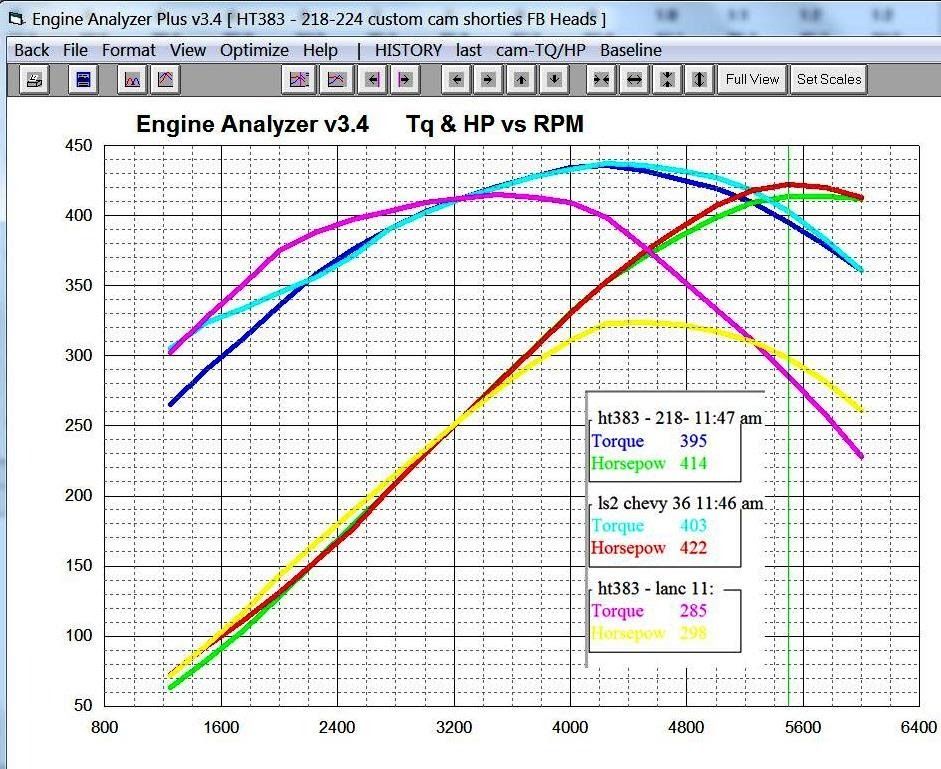
Task: Click the Full View button
Action: pos(752,79)
